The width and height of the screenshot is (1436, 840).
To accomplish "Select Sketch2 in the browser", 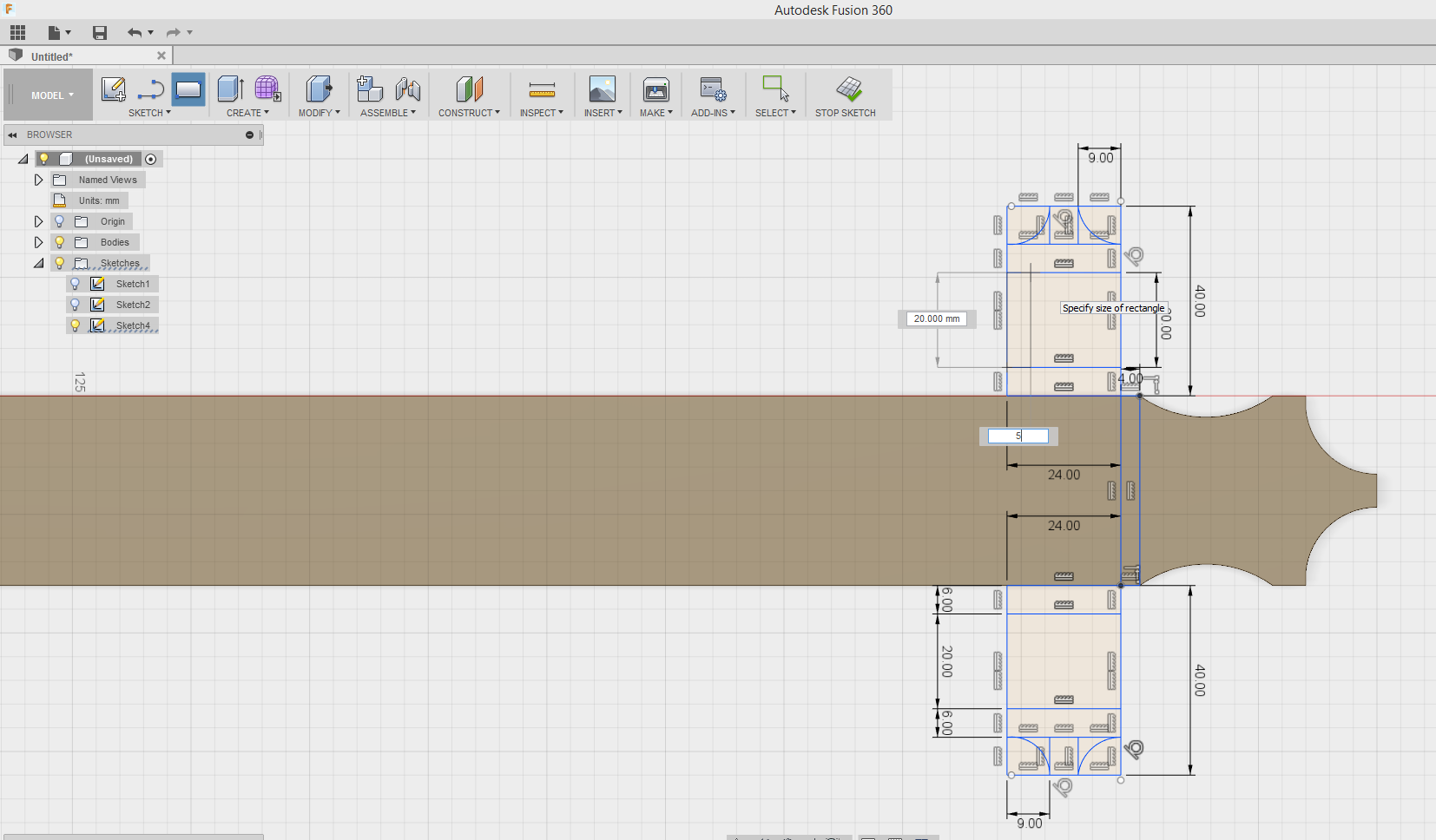I will pyautogui.click(x=133, y=305).
